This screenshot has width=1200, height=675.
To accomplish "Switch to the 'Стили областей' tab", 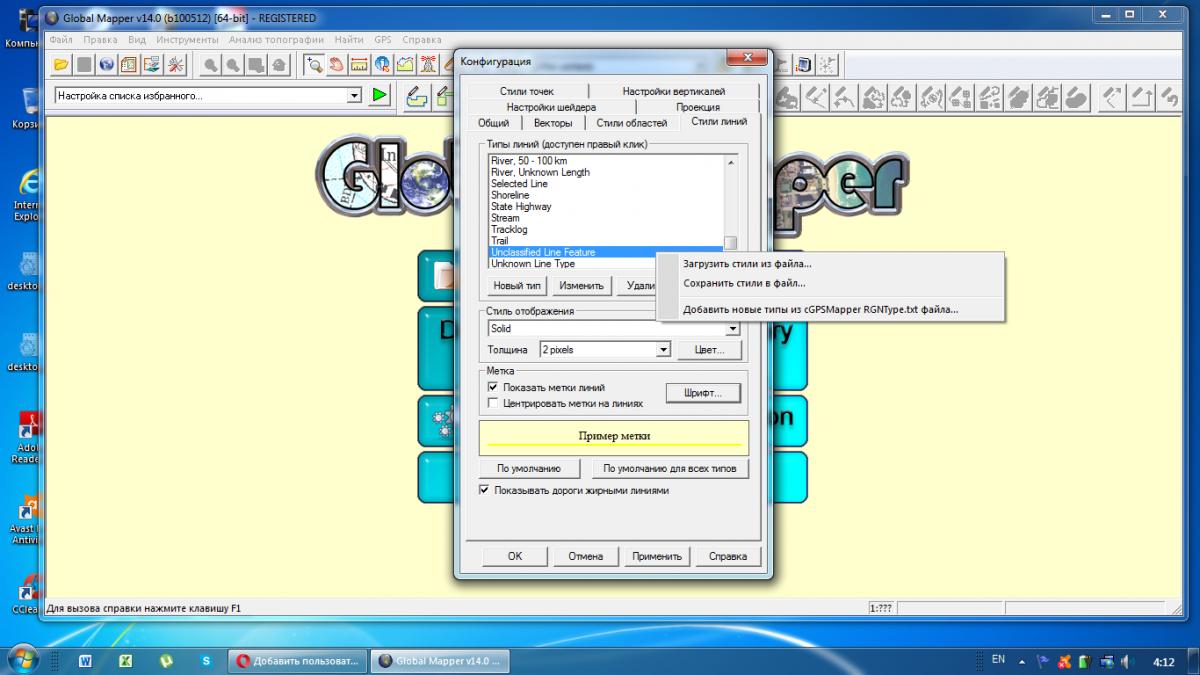I will pyautogui.click(x=631, y=123).
